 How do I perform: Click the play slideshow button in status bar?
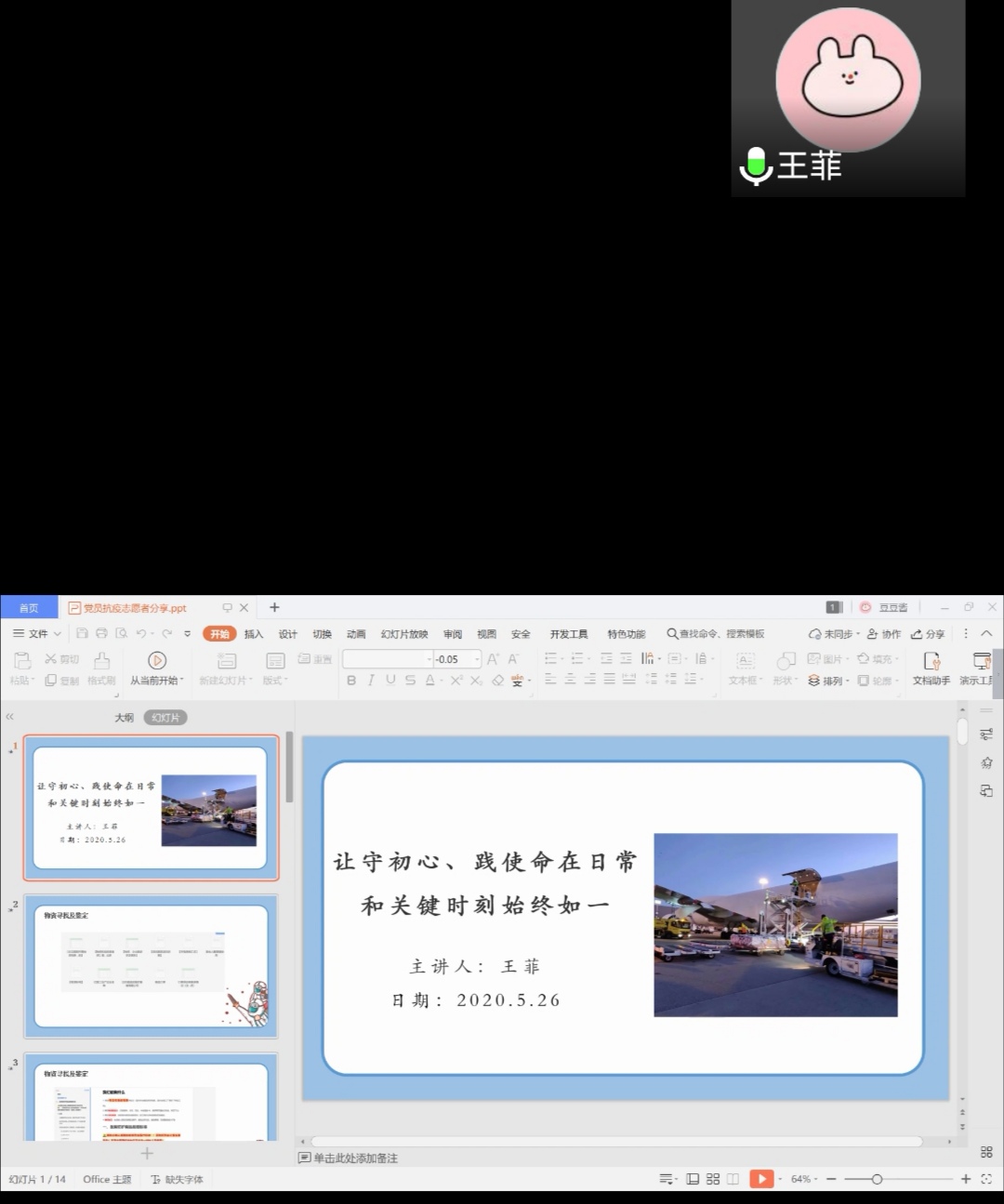tap(760, 1179)
